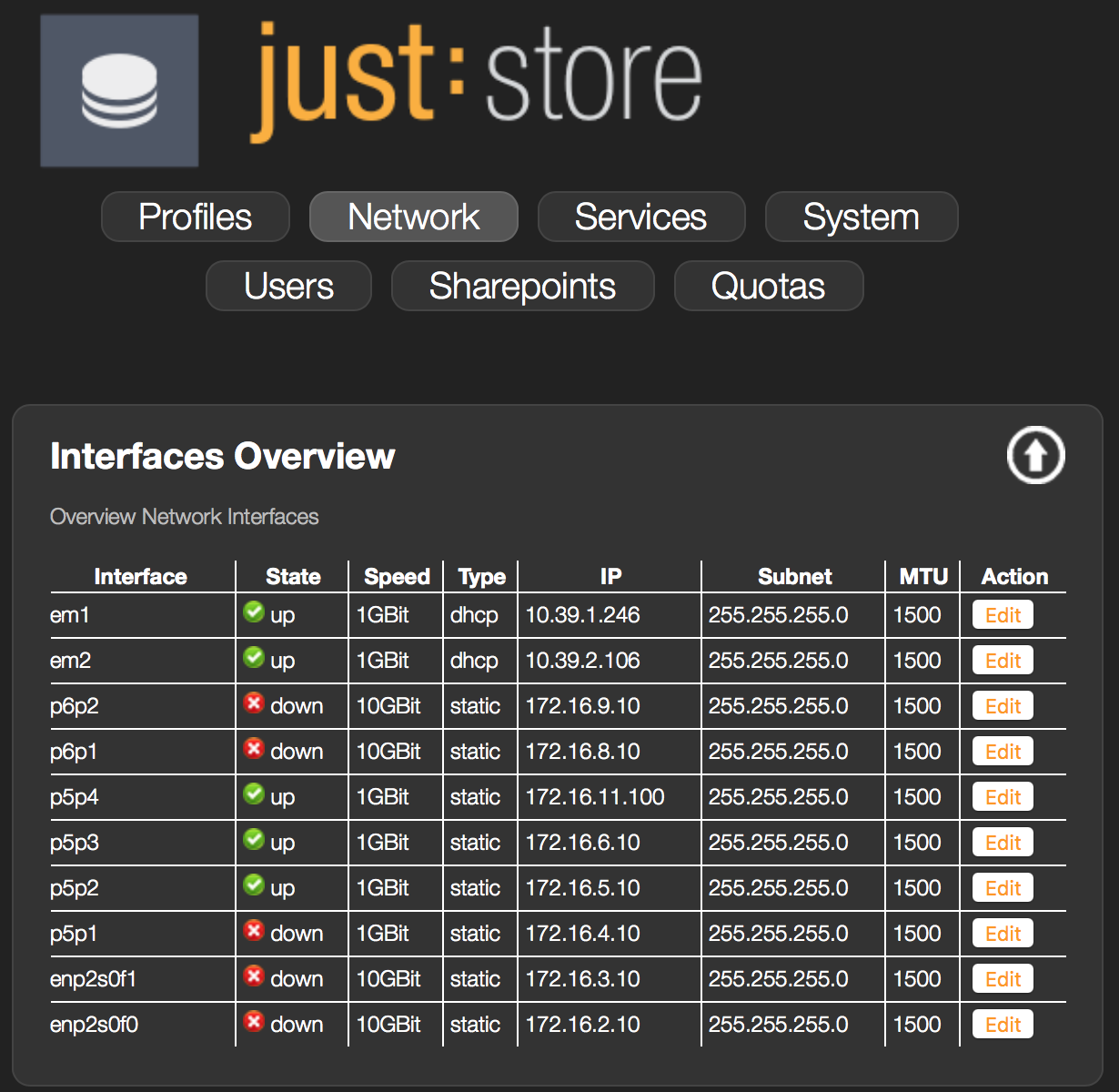
Task: Click the static type for p5p1
Action: tap(475, 934)
